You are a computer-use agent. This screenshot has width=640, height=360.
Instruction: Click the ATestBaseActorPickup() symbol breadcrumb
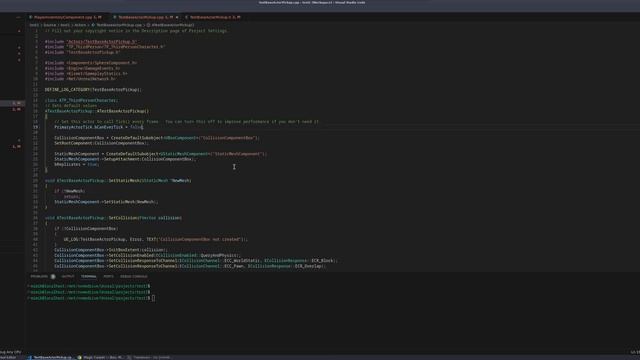[171, 25]
